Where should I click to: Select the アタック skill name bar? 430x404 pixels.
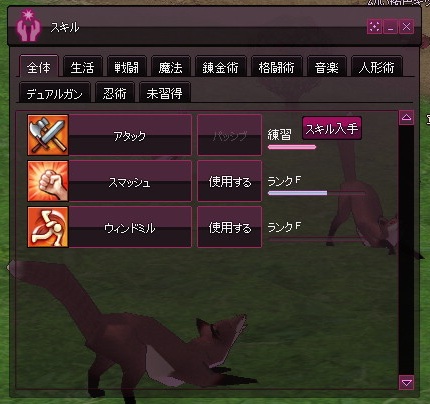(x=130, y=135)
